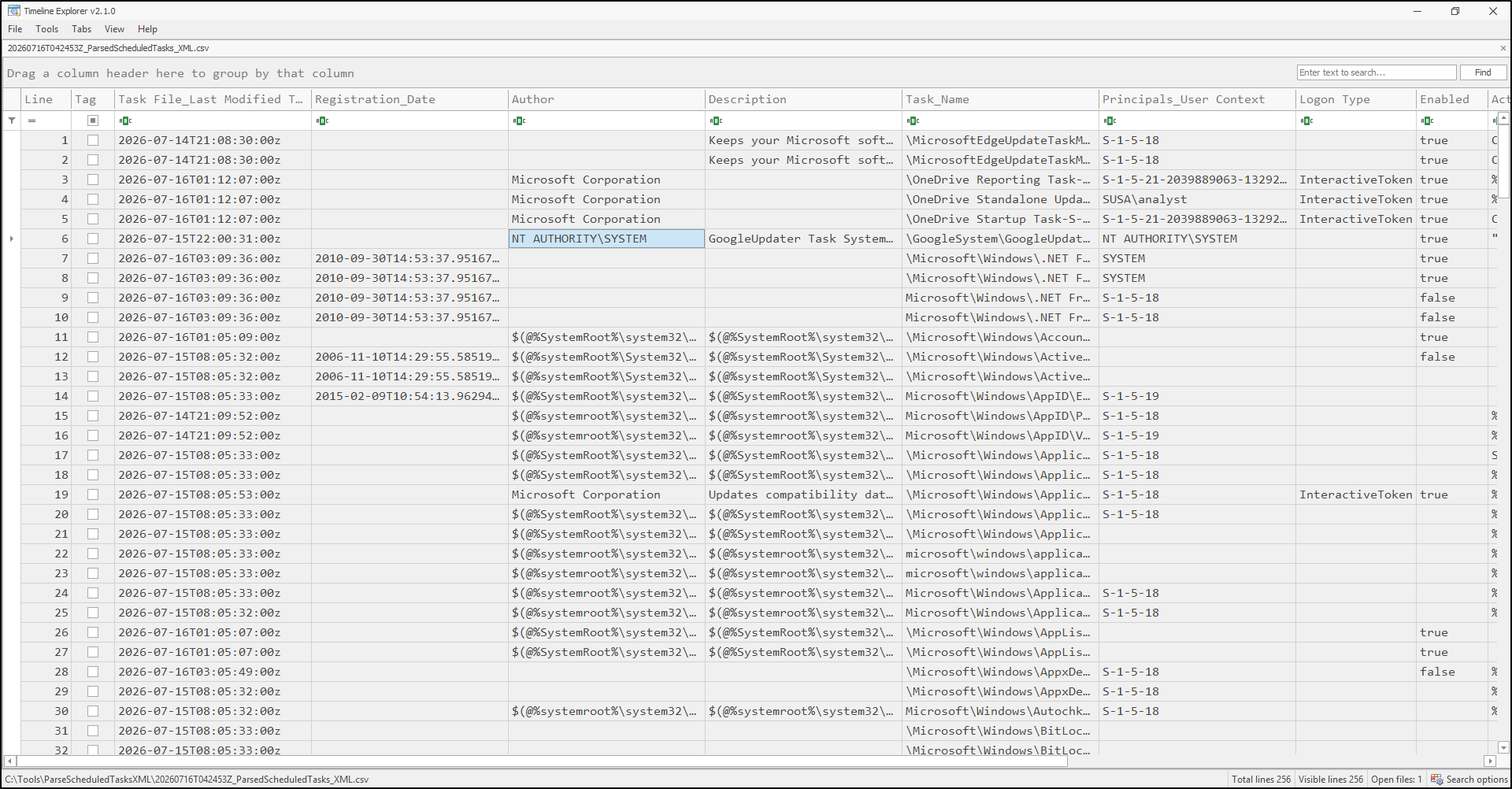Select the 'SUSA\analyst' user context cell

point(1197,199)
